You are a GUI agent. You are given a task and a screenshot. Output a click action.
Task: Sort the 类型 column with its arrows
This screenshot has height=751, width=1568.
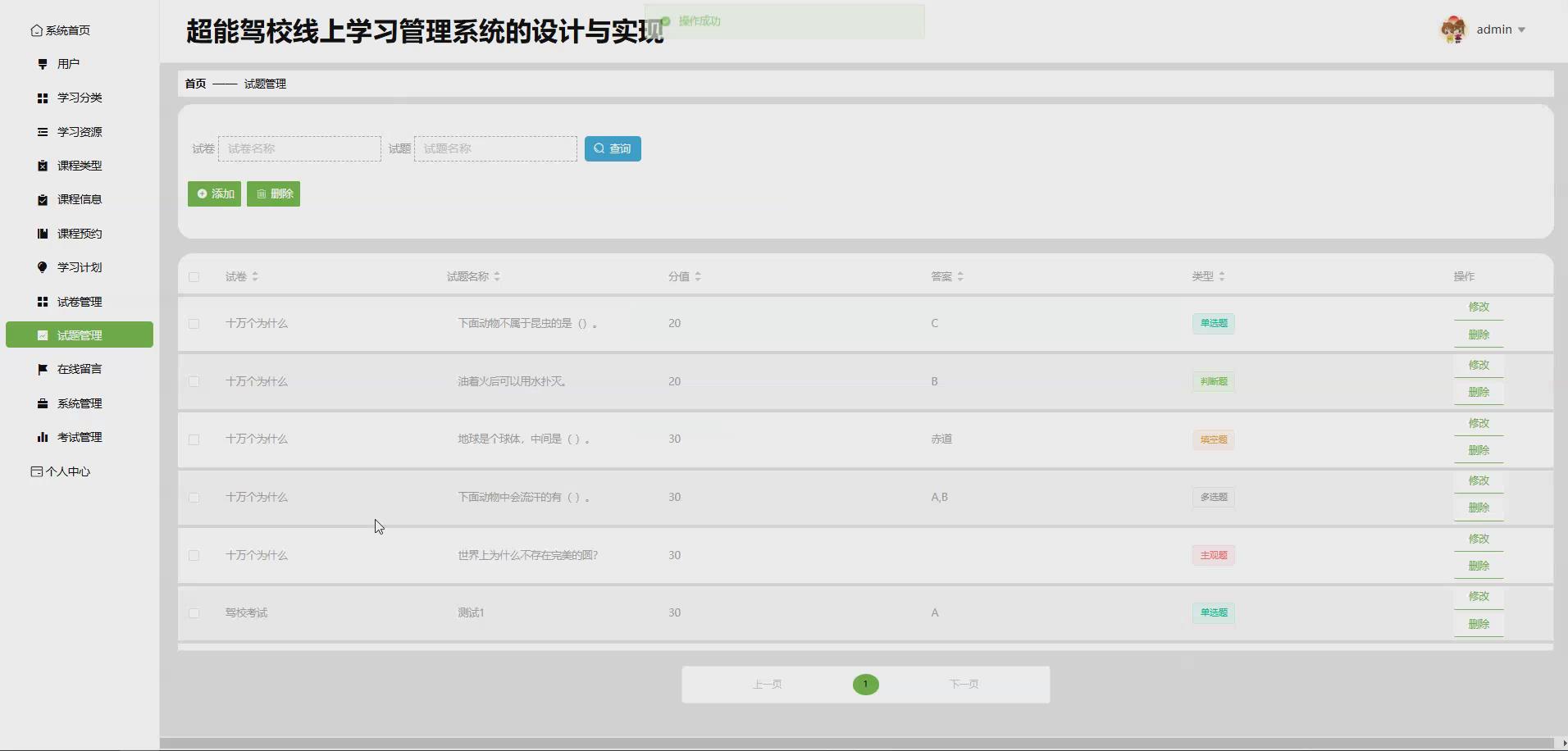pos(1220,276)
